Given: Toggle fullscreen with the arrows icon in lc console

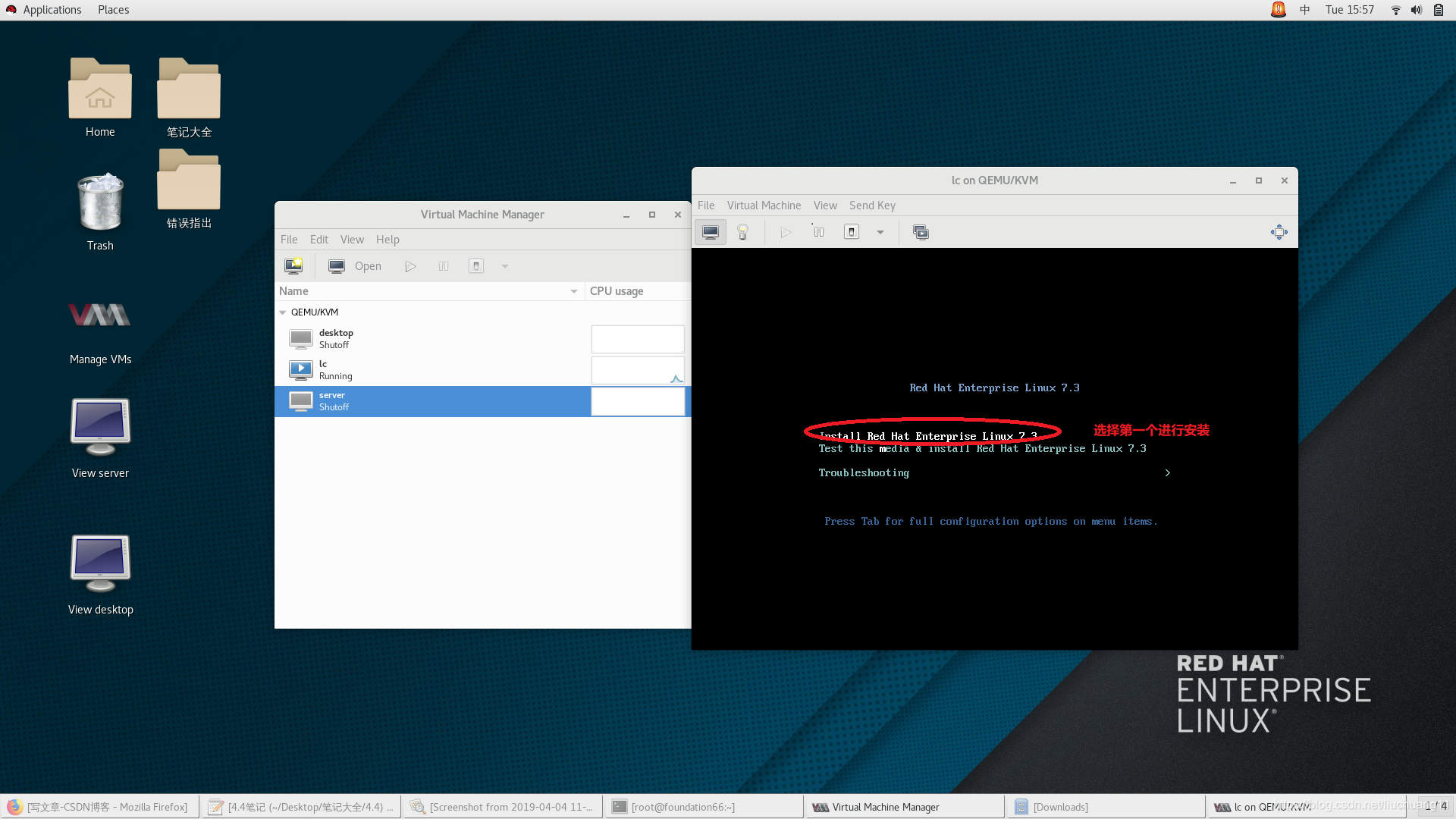Looking at the screenshot, I should pos(1279,232).
